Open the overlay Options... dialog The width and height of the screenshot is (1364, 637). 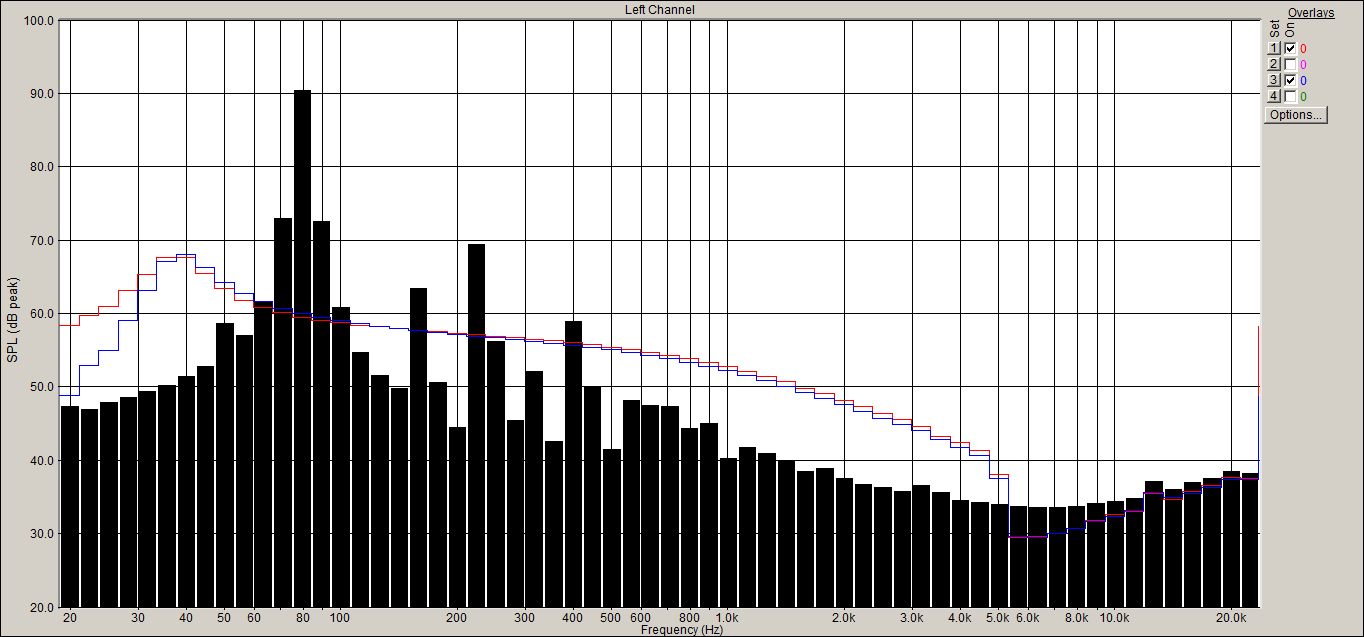pos(1296,115)
